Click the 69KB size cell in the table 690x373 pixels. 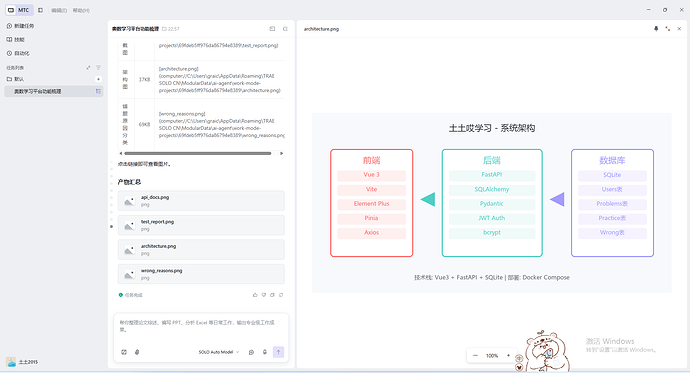(x=144, y=124)
